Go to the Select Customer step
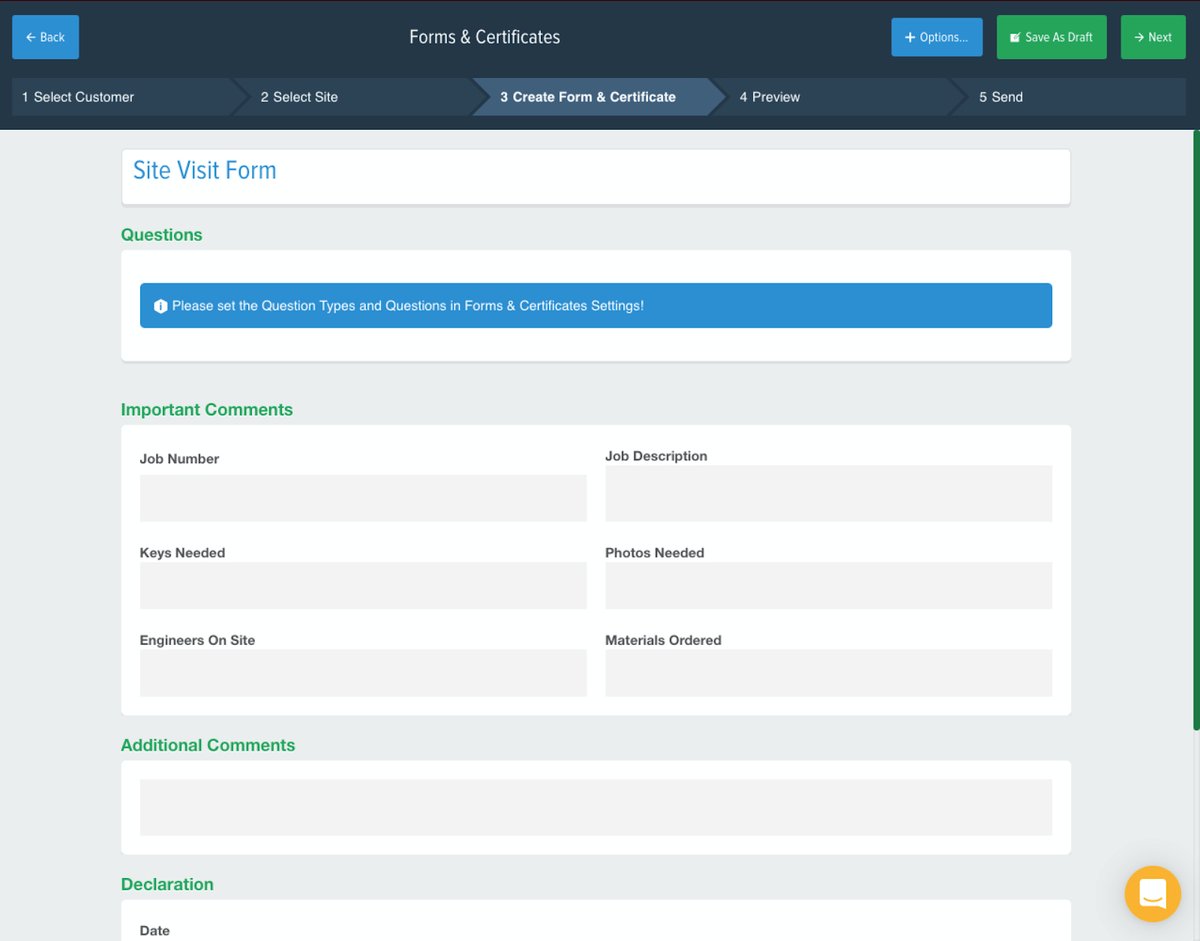1200x941 pixels. click(79, 97)
